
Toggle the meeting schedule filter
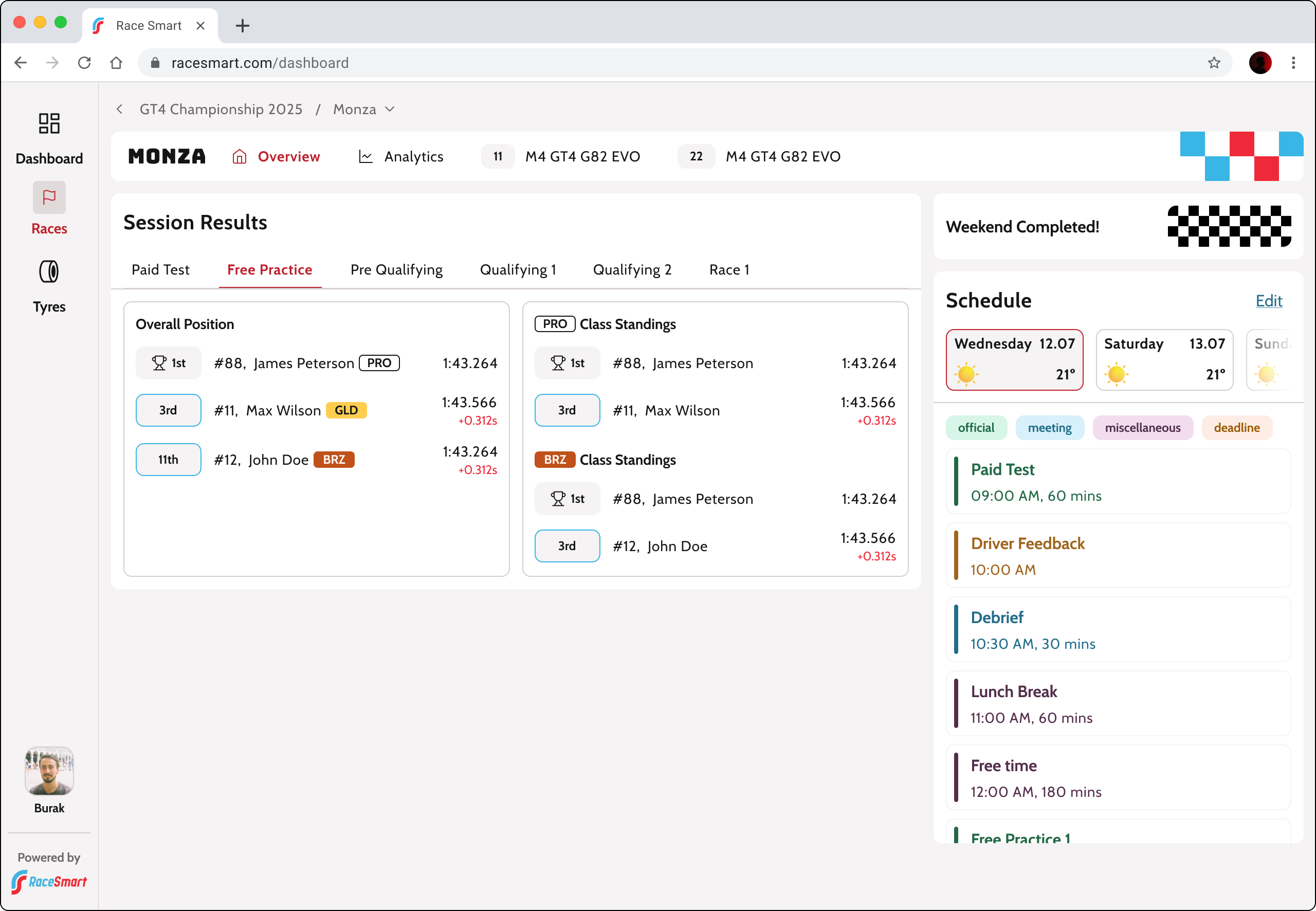(1049, 428)
